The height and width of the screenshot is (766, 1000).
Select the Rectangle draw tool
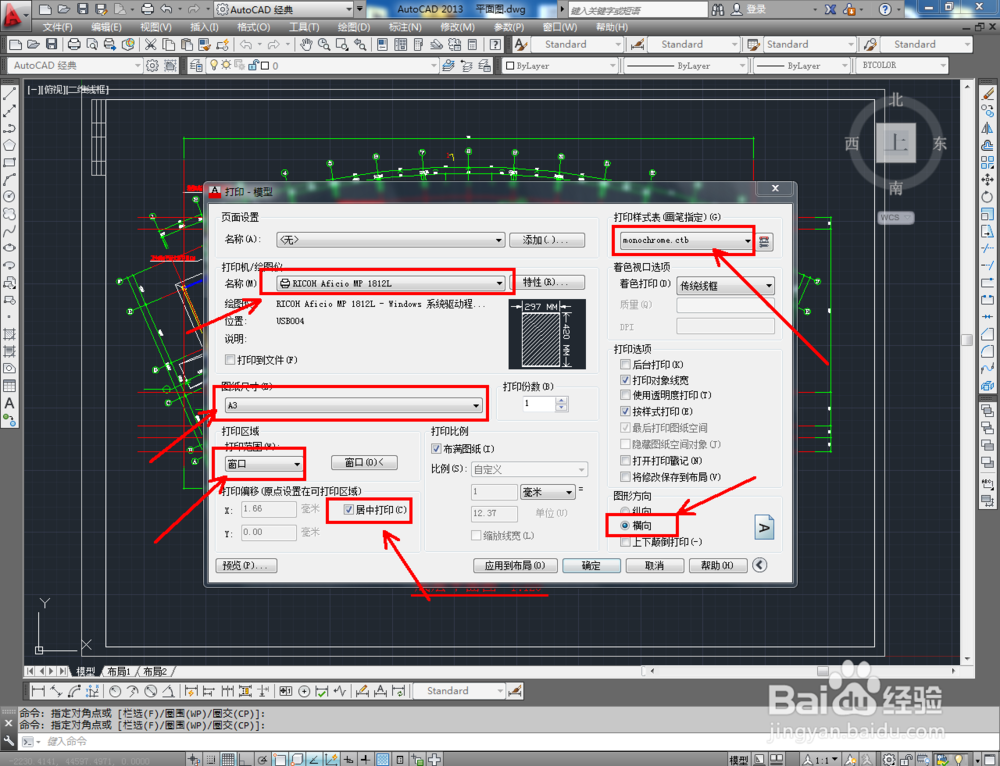[9, 163]
